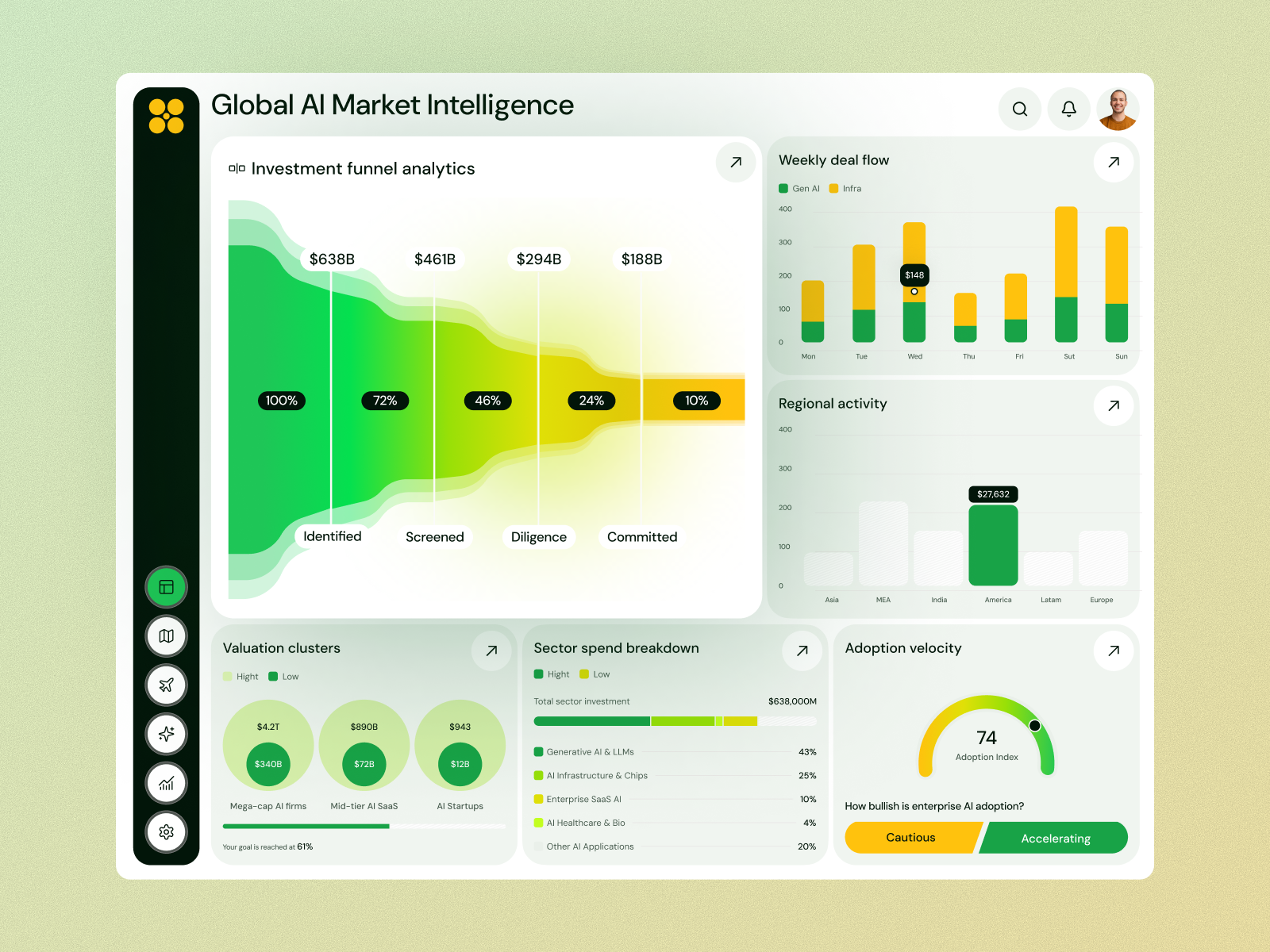
Task: Open the AI sparkle sidebar icon
Action: click(x=166, y=734)
